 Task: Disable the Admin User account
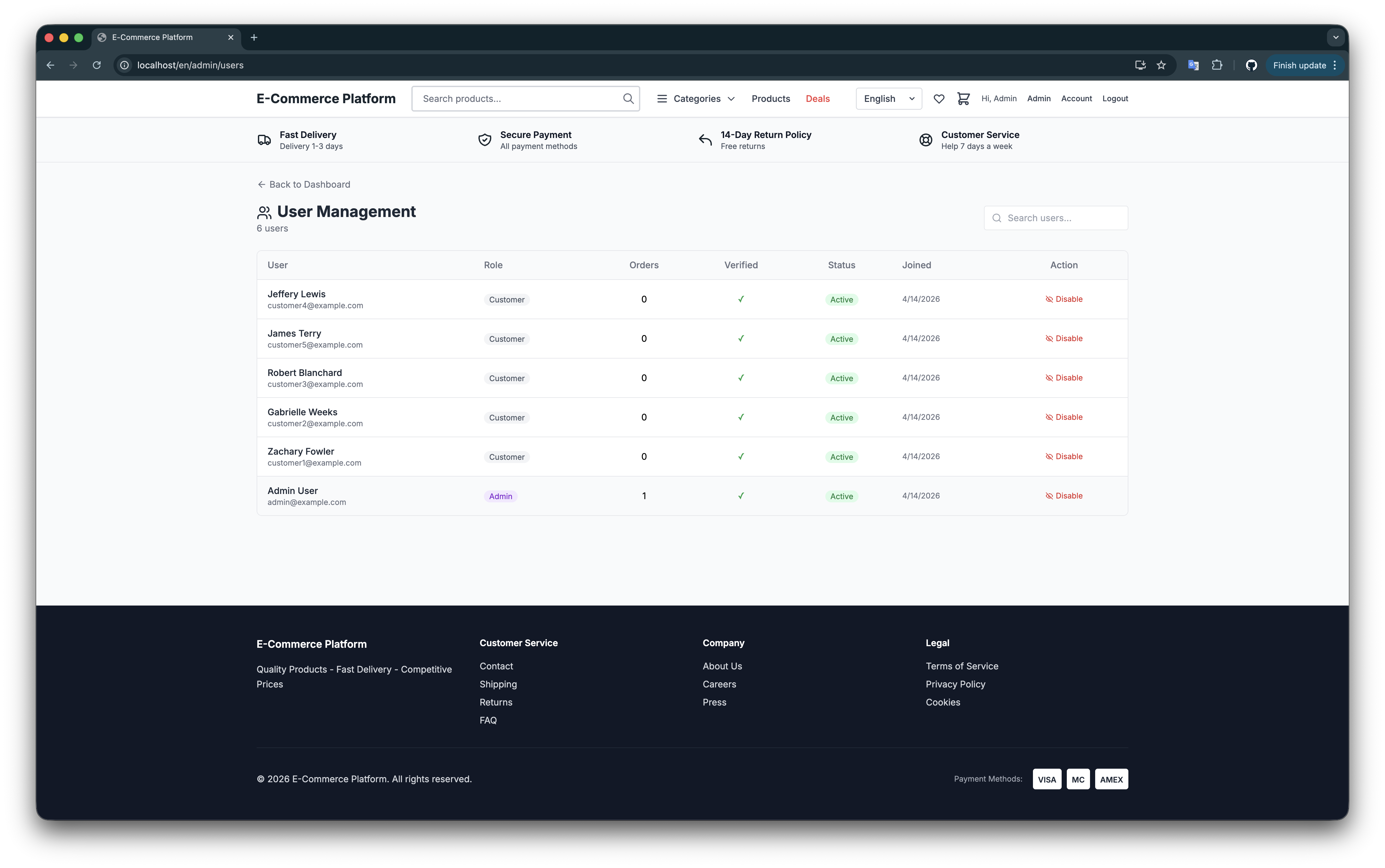(x=1064, y=496)
